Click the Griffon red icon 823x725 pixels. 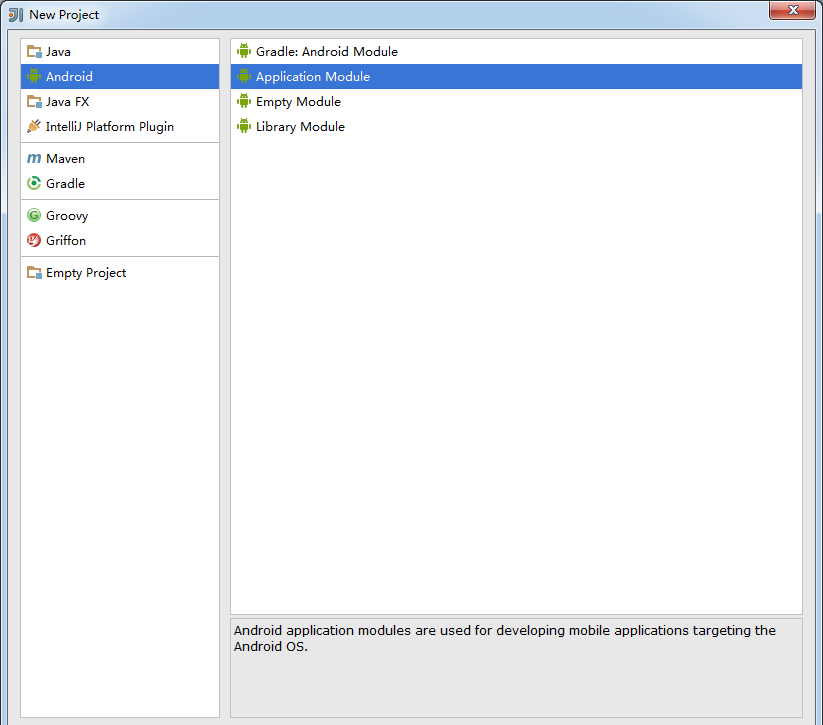click(34, 240)
